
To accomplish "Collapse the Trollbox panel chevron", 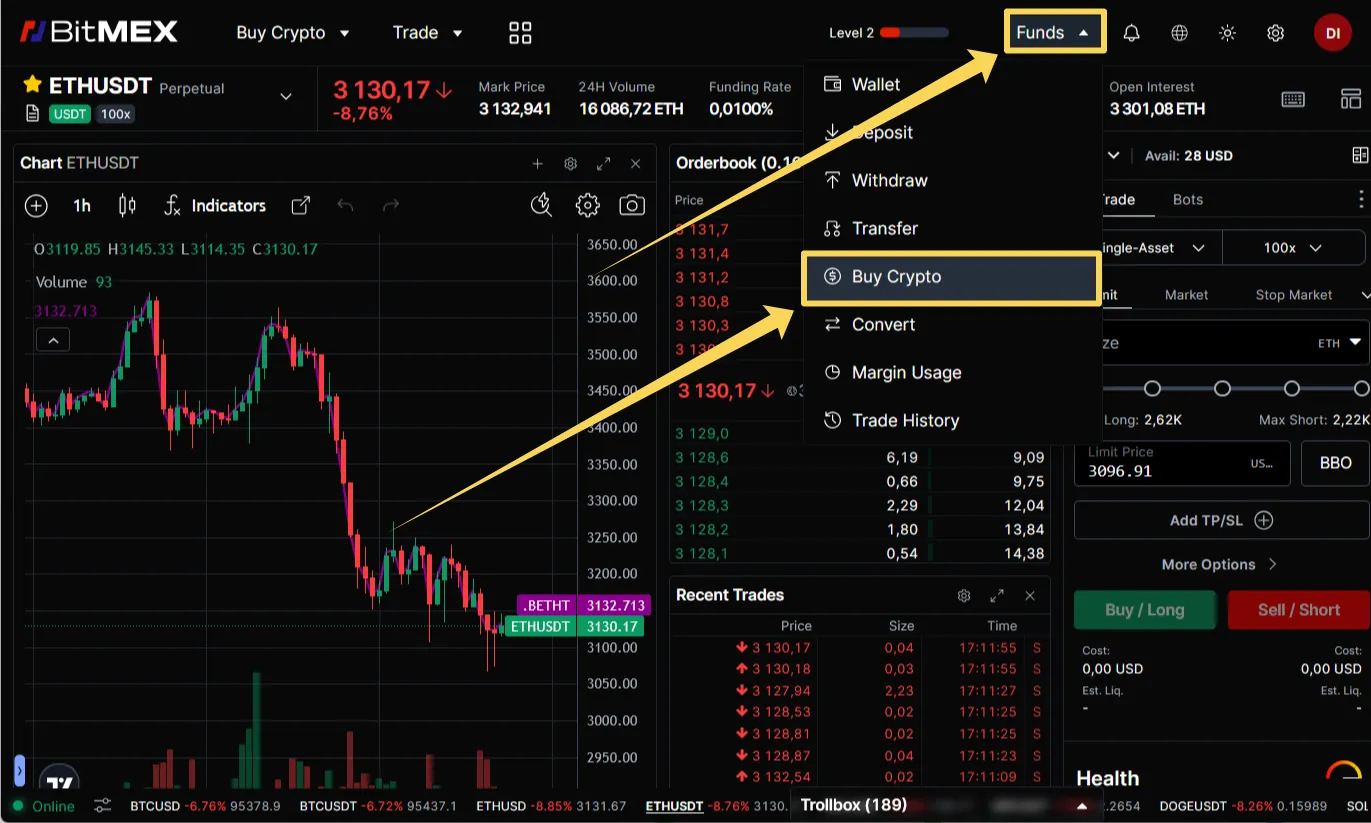I will [x=1081, y=804].
